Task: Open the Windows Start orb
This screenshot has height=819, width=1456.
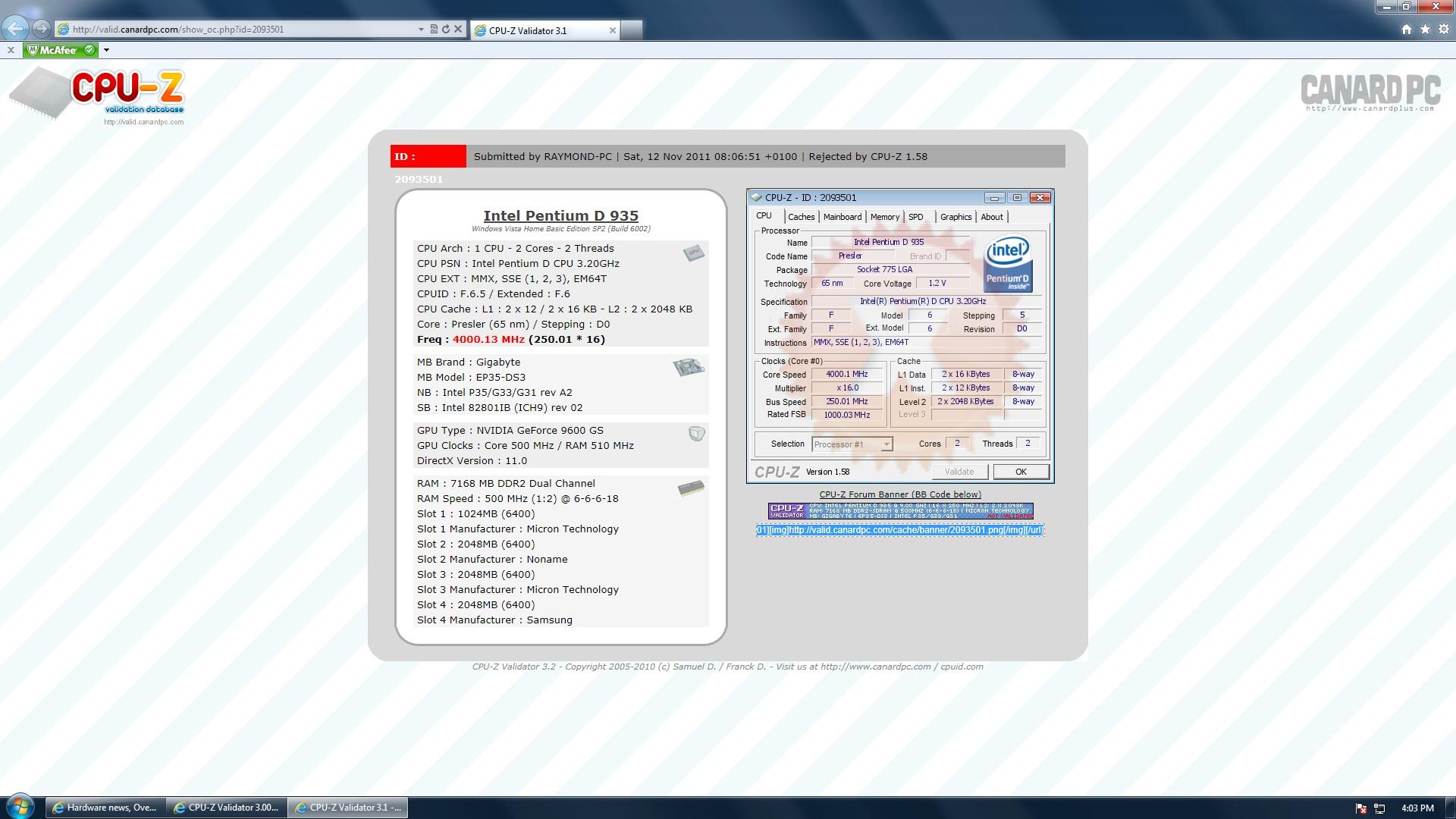Action: [20, 807]
